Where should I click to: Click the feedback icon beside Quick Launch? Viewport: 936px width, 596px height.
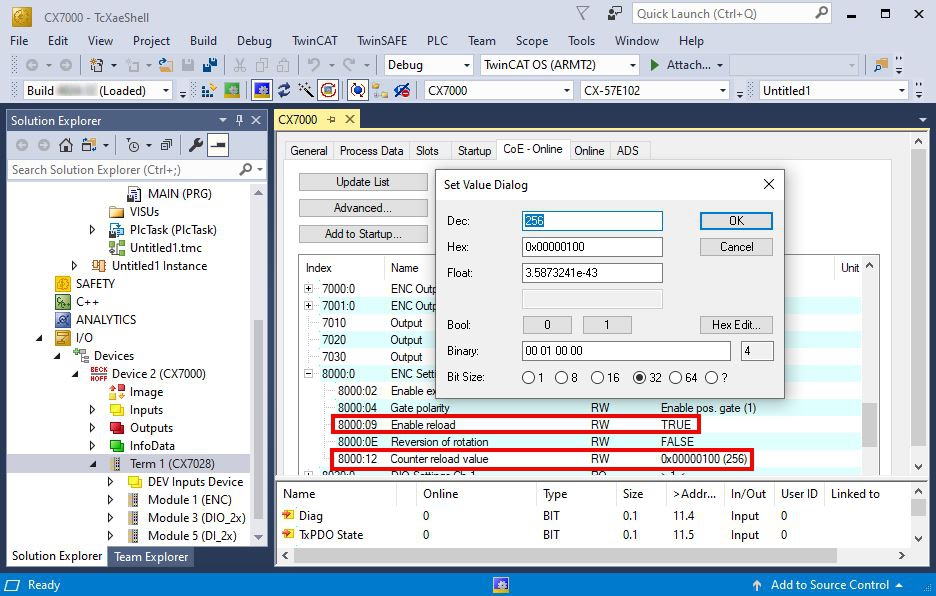614,14
